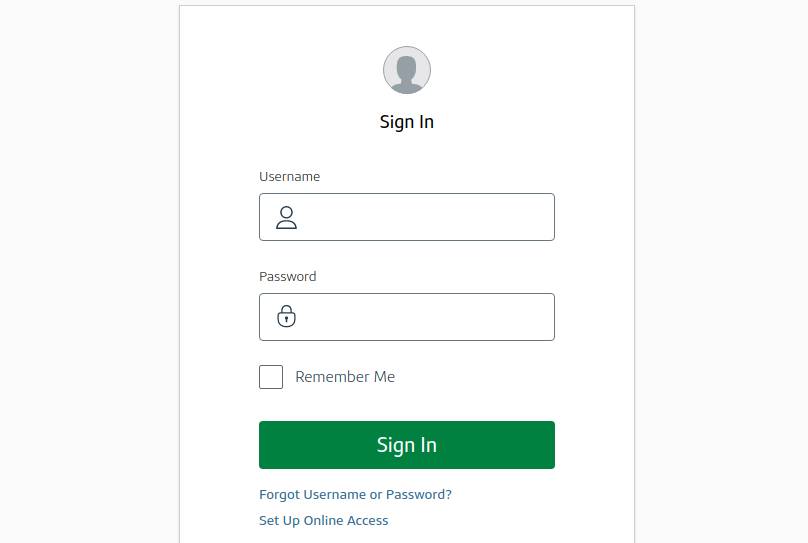Click the word Forgot in the recovery link

point(281,494)
